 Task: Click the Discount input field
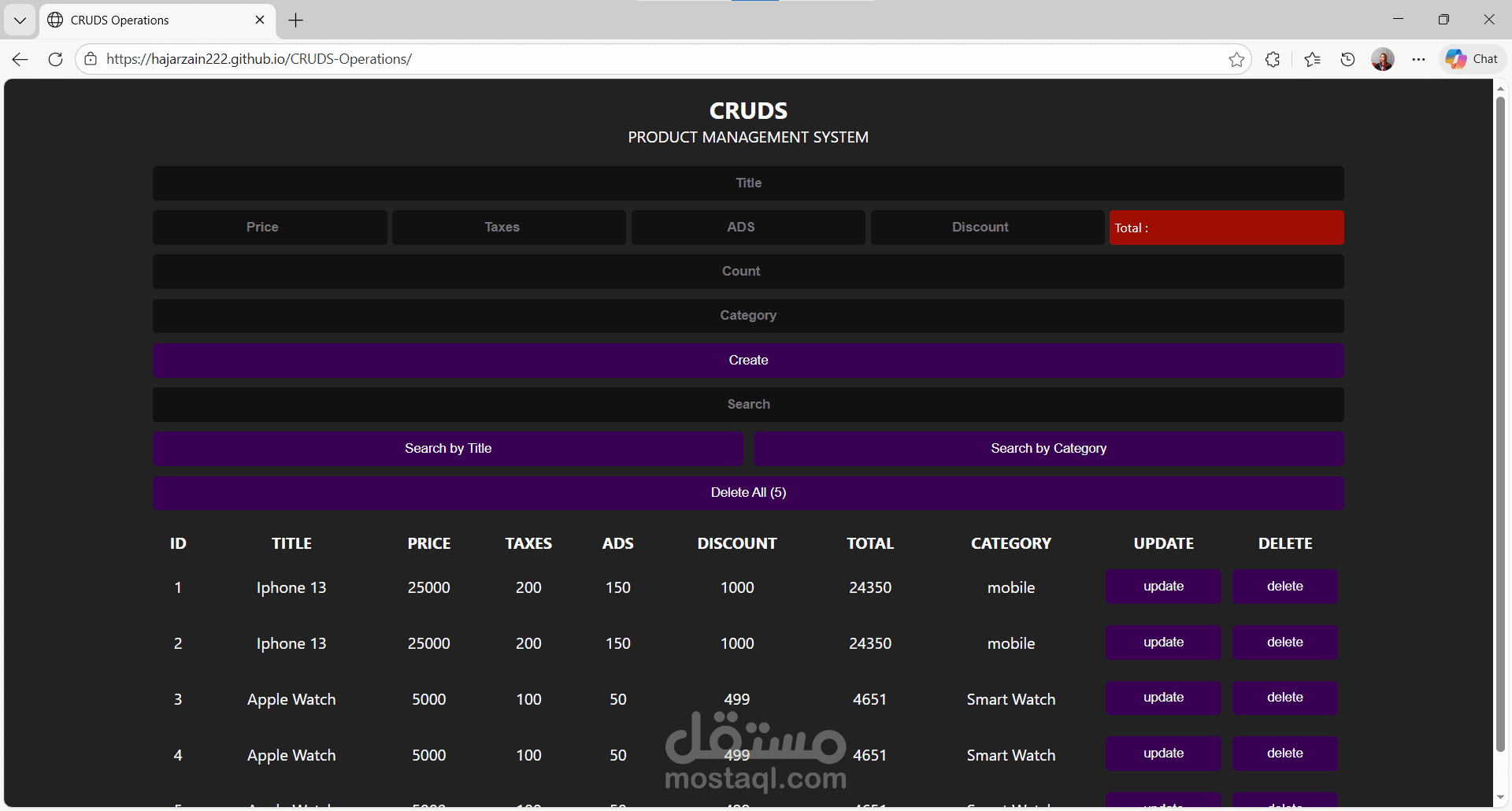tap(988, 227)
